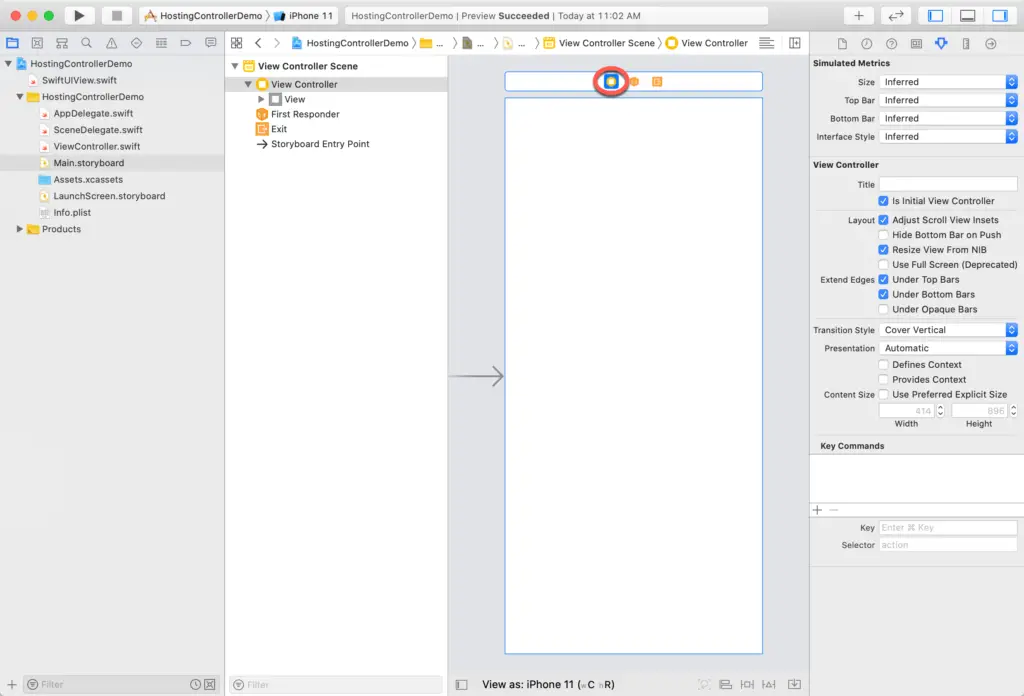The height and width of the screenshot is (696, 1024).
Task: Open the Transition Style dropdown
Action: (948, 330)
